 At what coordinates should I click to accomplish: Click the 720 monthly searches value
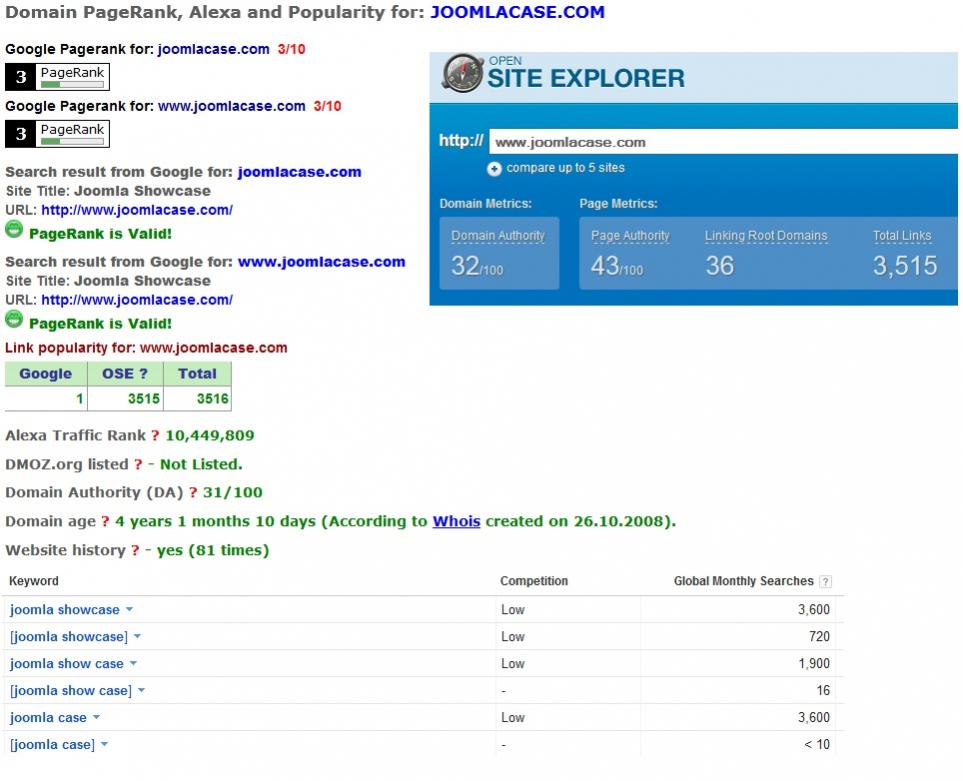coord(819,637)
